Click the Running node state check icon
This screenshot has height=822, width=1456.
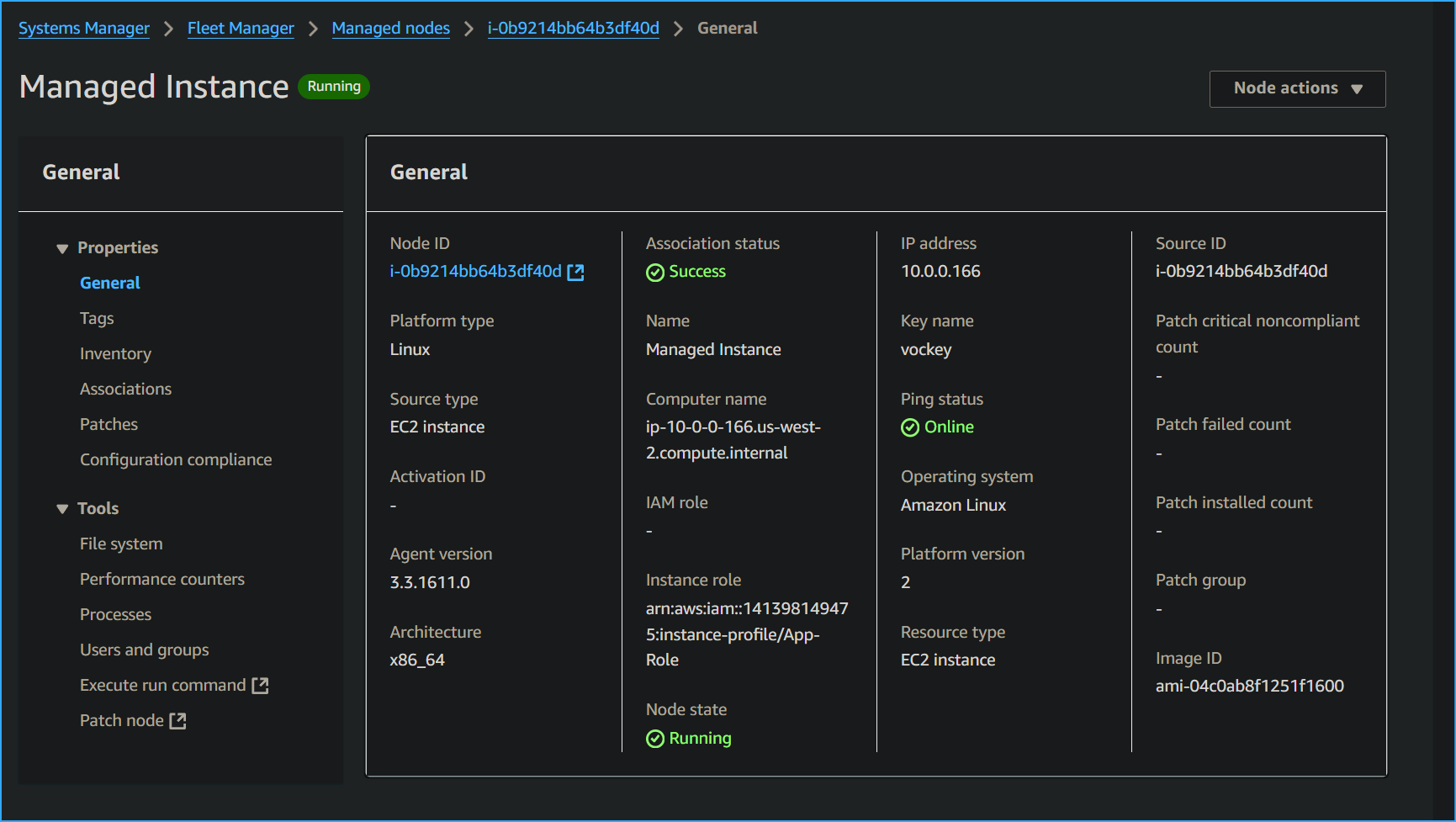click(655, 738)
